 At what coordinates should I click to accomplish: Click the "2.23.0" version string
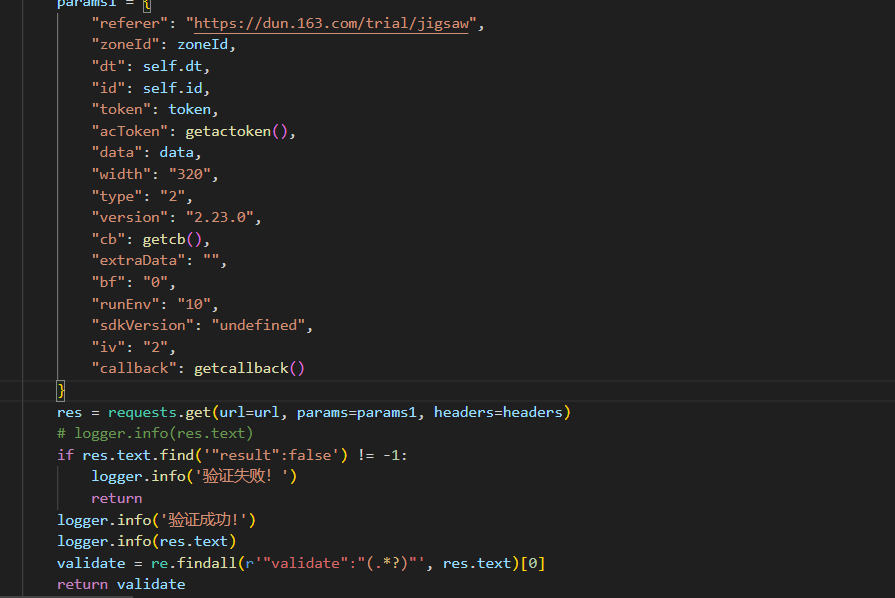(x=218, y=217)
